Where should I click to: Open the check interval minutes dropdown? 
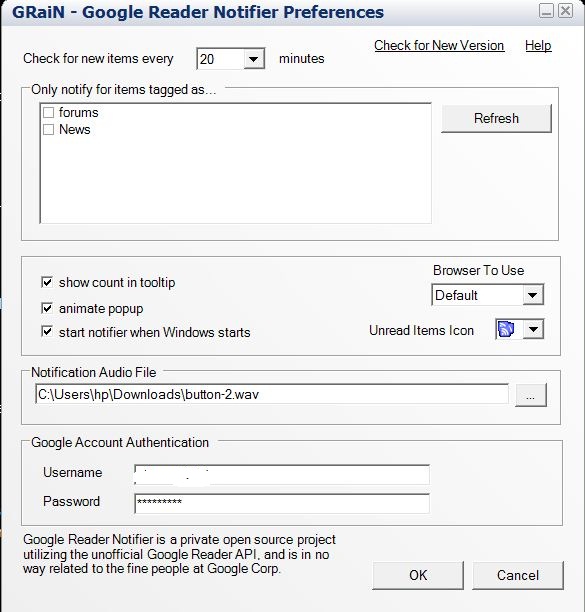coord(254,59)
